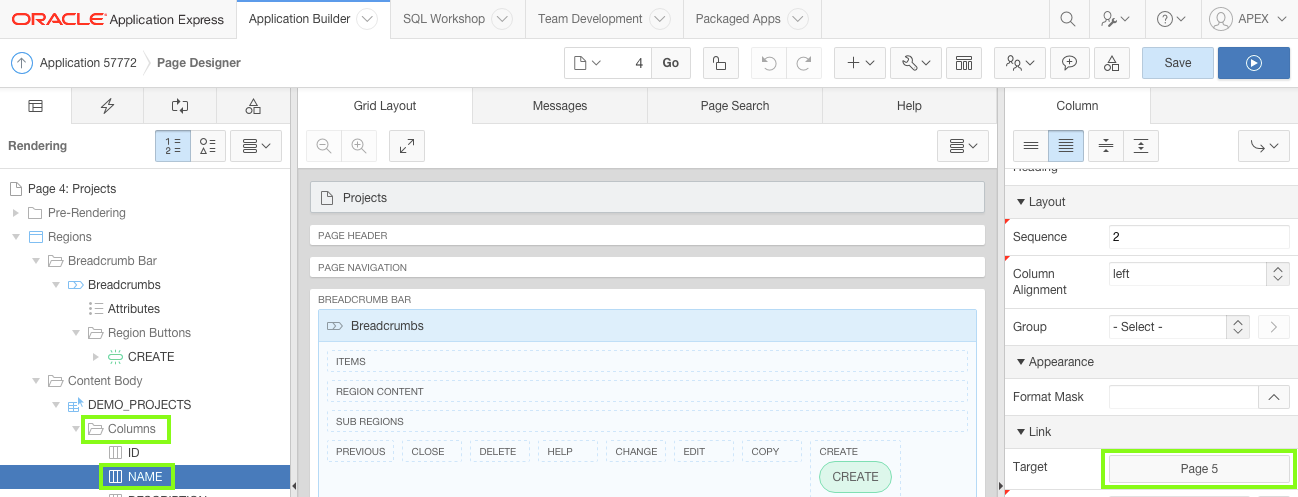Switch to the Messages tab

(x=560, y=106)
